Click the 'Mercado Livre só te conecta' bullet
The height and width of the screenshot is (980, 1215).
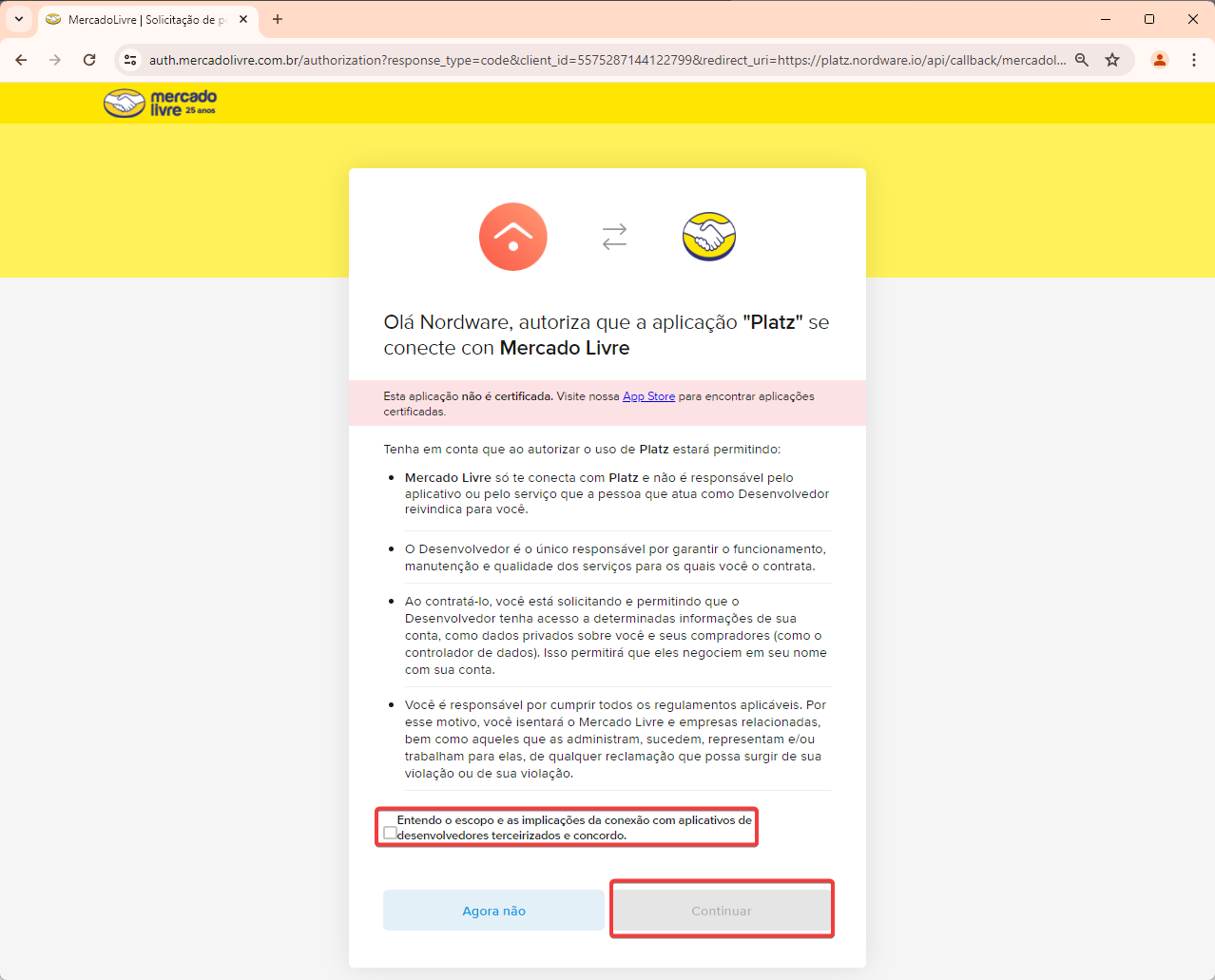tap(617, 493)
